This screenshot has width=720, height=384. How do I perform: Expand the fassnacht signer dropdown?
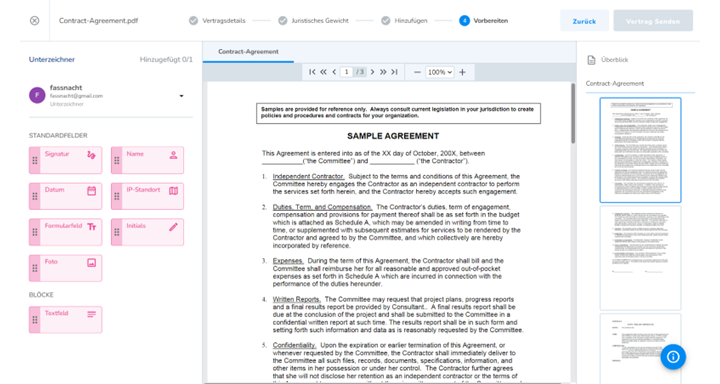pos(181,96)
